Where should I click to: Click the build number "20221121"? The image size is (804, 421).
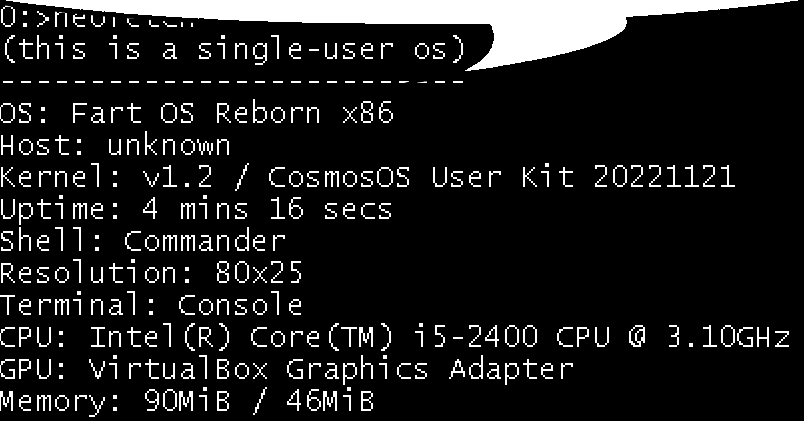(663, 178)
